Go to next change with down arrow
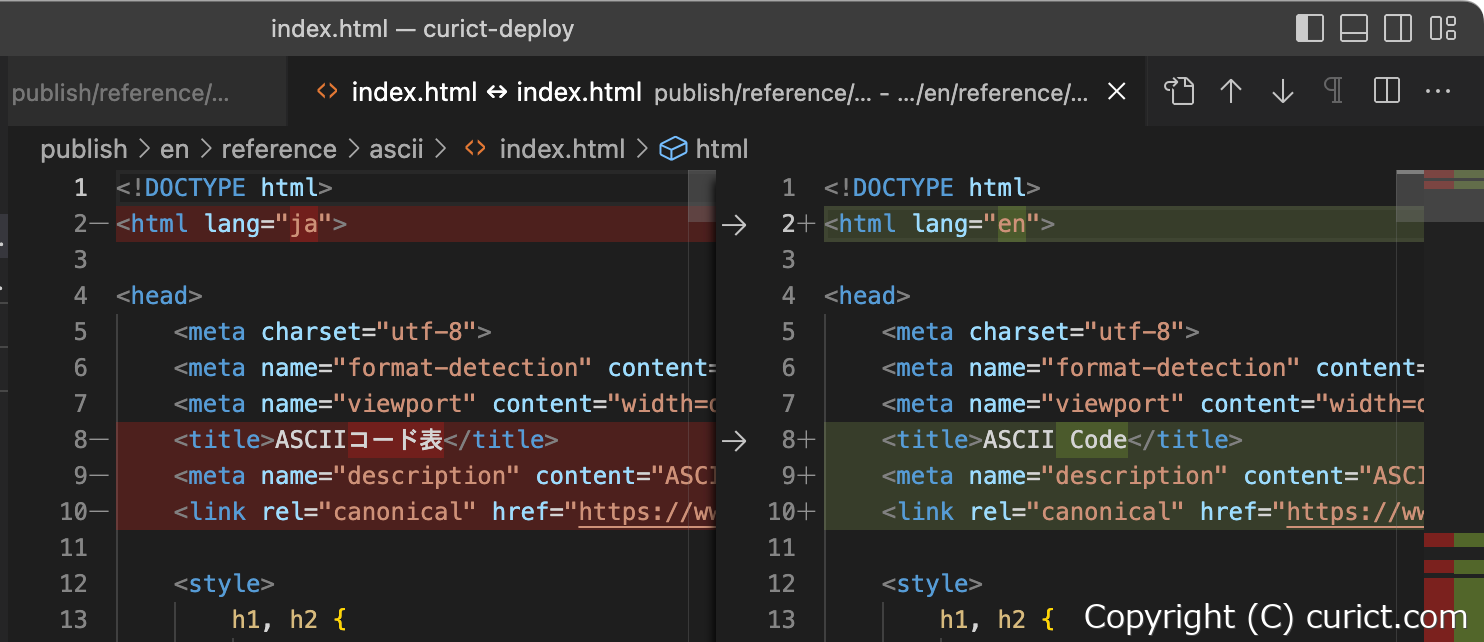The width and height of the screenshot is (1484, 642). pos(1283,92)
